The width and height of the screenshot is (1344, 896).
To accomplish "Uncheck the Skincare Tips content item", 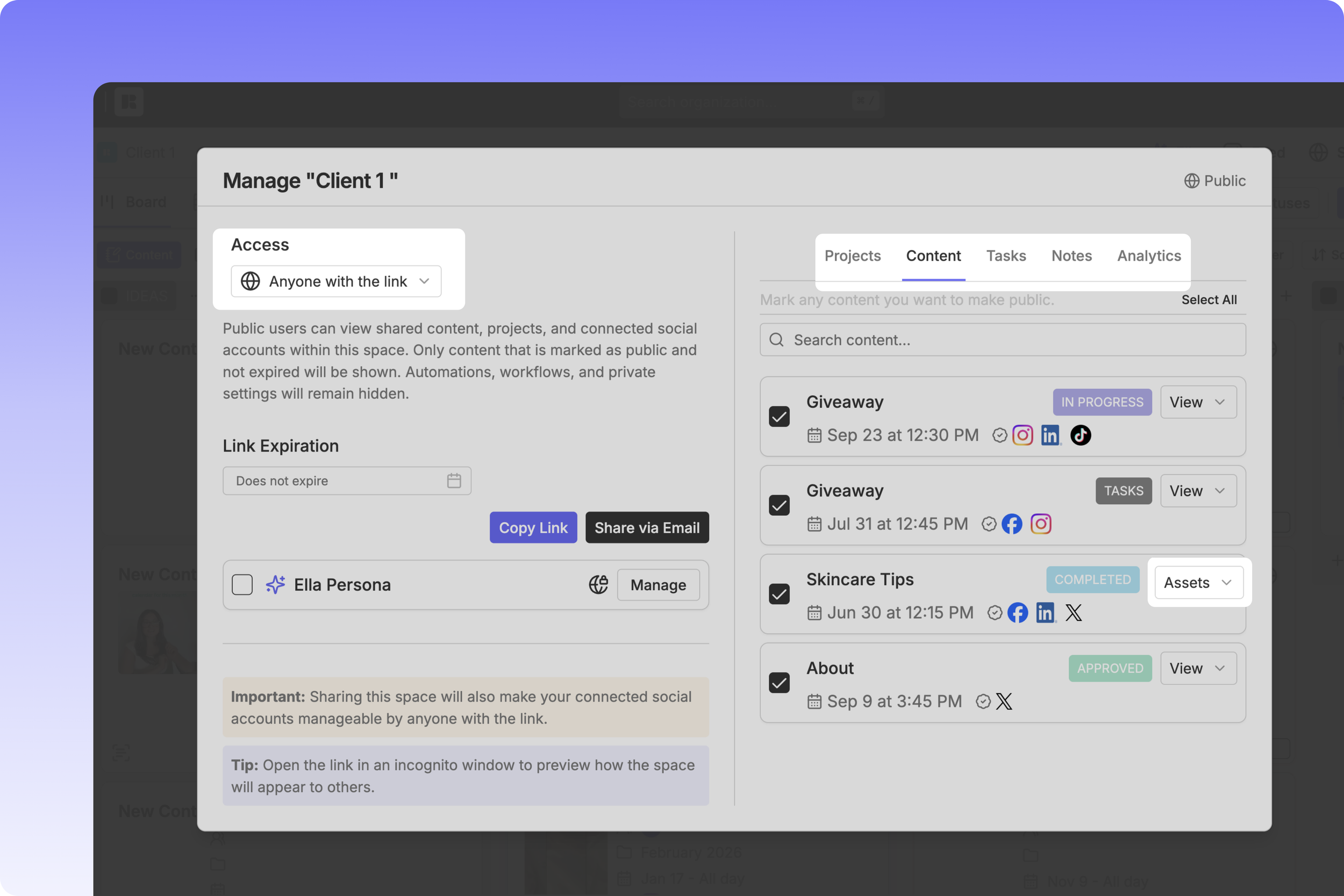I will (779, 594).
